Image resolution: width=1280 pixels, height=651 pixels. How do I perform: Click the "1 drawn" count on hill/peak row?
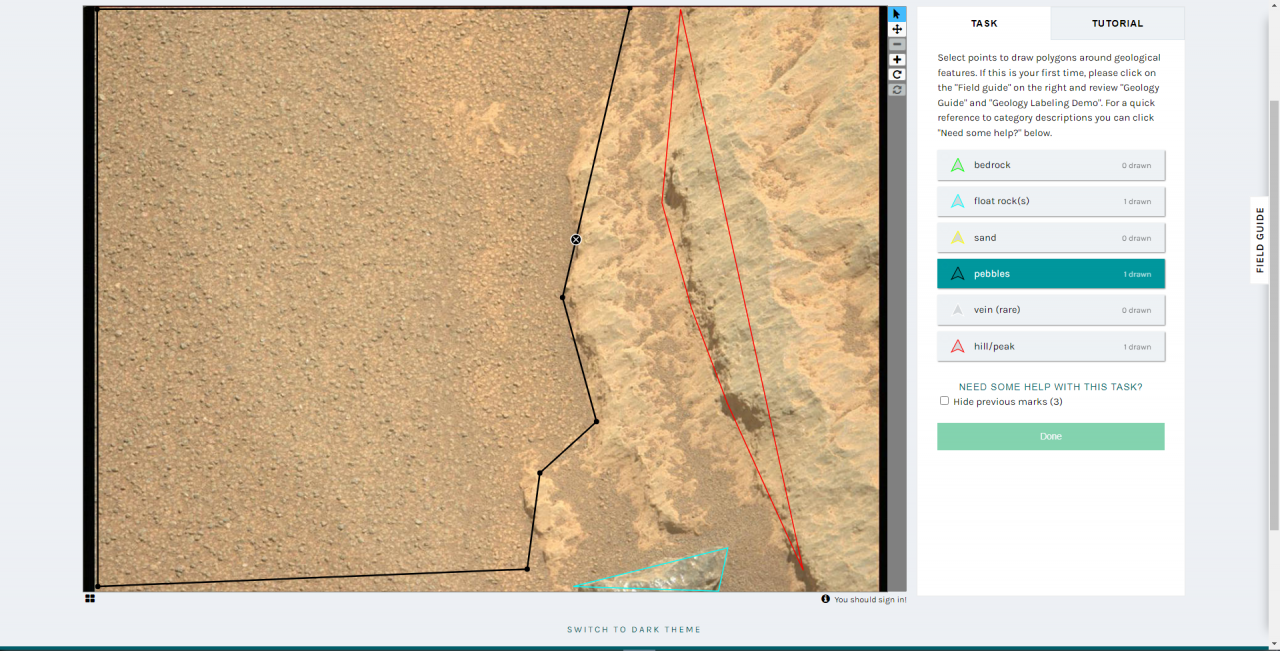pos(1137,347)
